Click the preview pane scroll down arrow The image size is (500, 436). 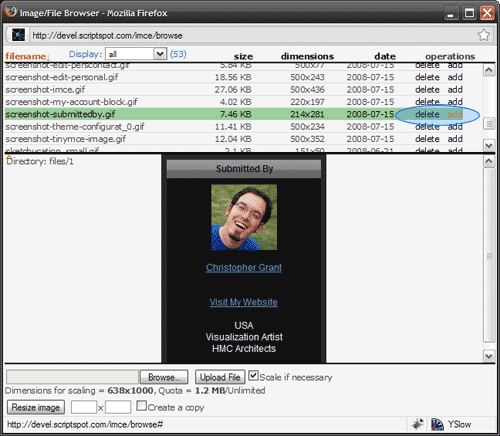[x=489, y=356]
